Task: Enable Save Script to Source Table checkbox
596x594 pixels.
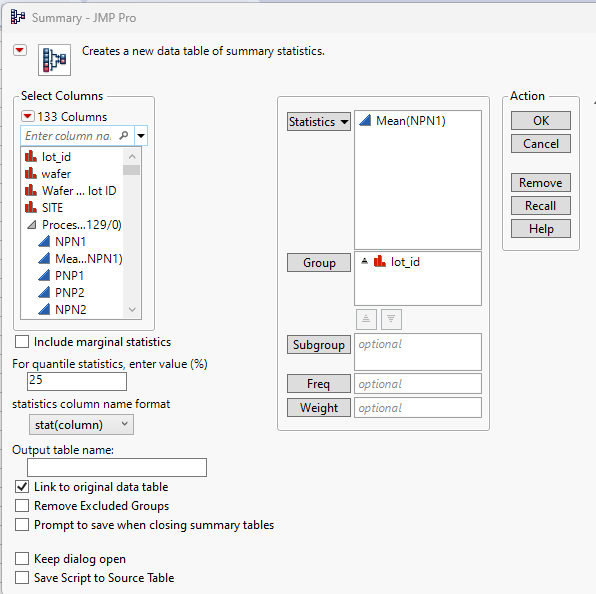Action: tap(22, 578)
